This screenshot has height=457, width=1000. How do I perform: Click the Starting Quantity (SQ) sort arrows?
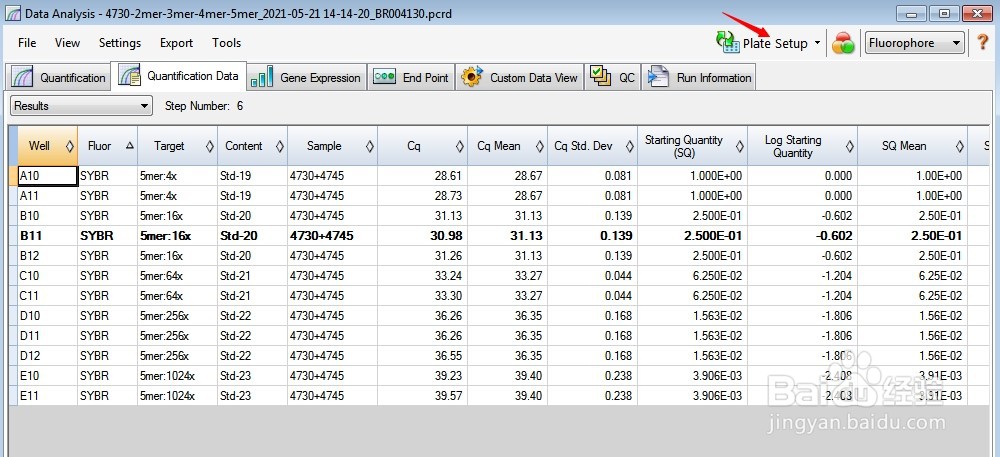tap(739, 147)
